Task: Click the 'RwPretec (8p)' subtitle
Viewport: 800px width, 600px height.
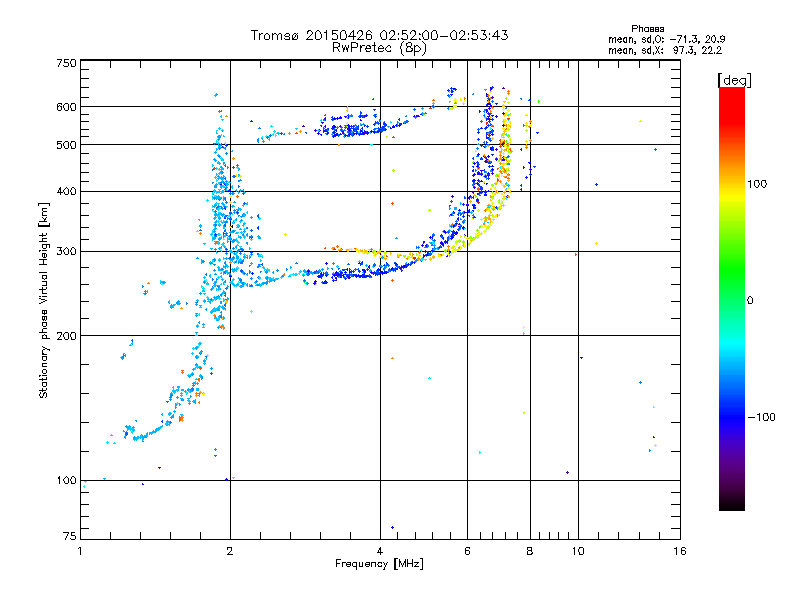Action: [379, 48]
